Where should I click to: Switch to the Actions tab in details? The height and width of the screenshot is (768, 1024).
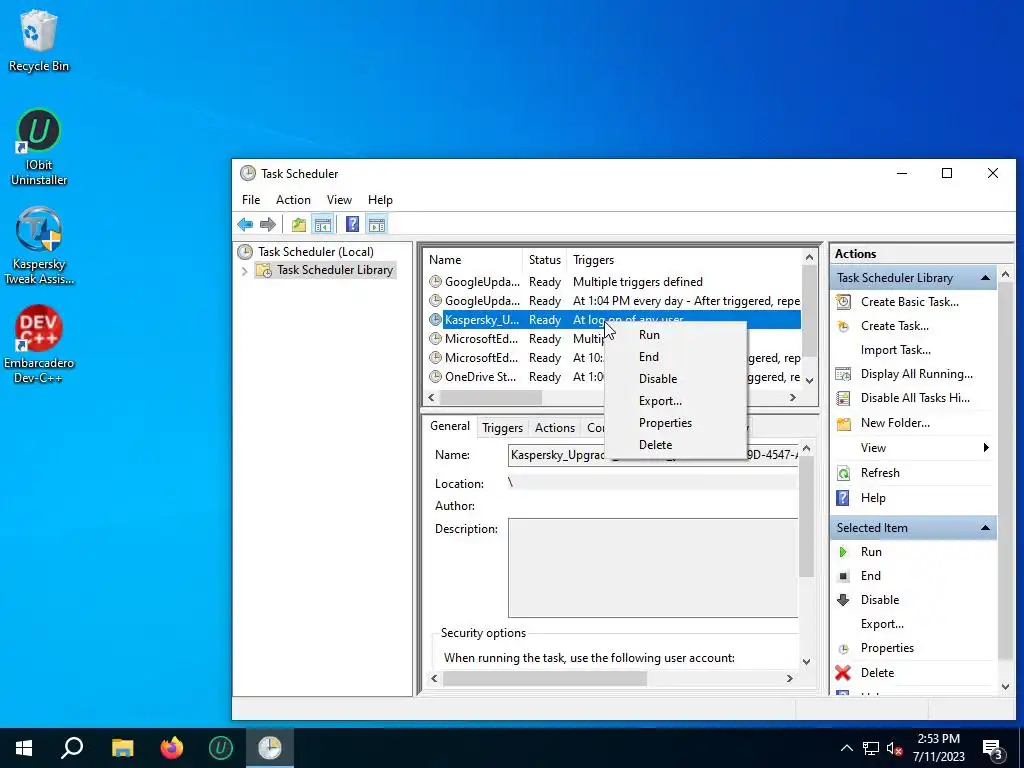tap(554, 428)
